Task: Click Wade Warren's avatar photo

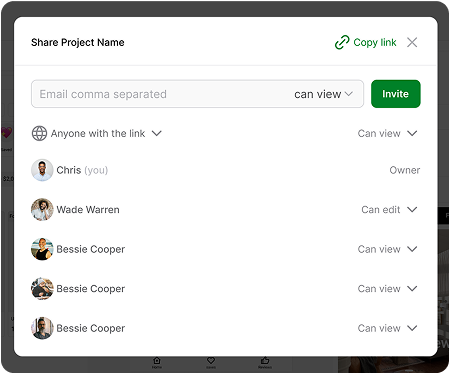Action: pyautogui.click(x=42, y=210)
